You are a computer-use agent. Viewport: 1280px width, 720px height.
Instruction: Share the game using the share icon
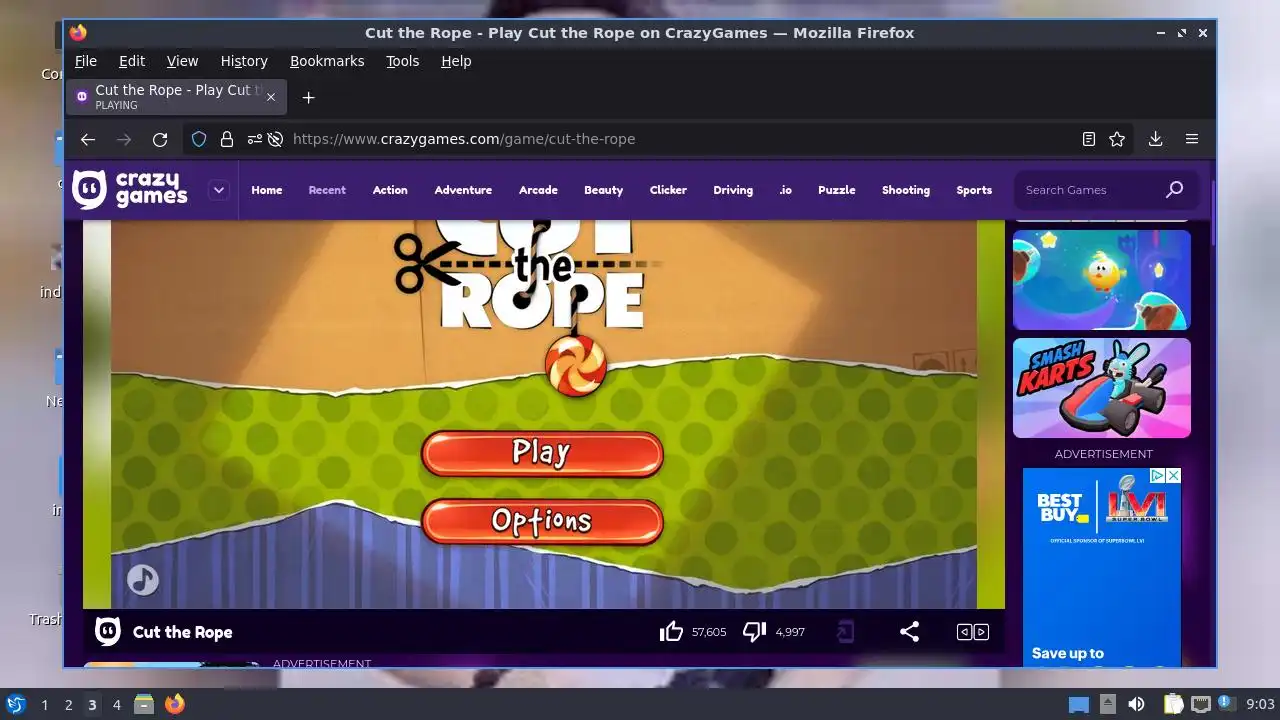point(909,632)
